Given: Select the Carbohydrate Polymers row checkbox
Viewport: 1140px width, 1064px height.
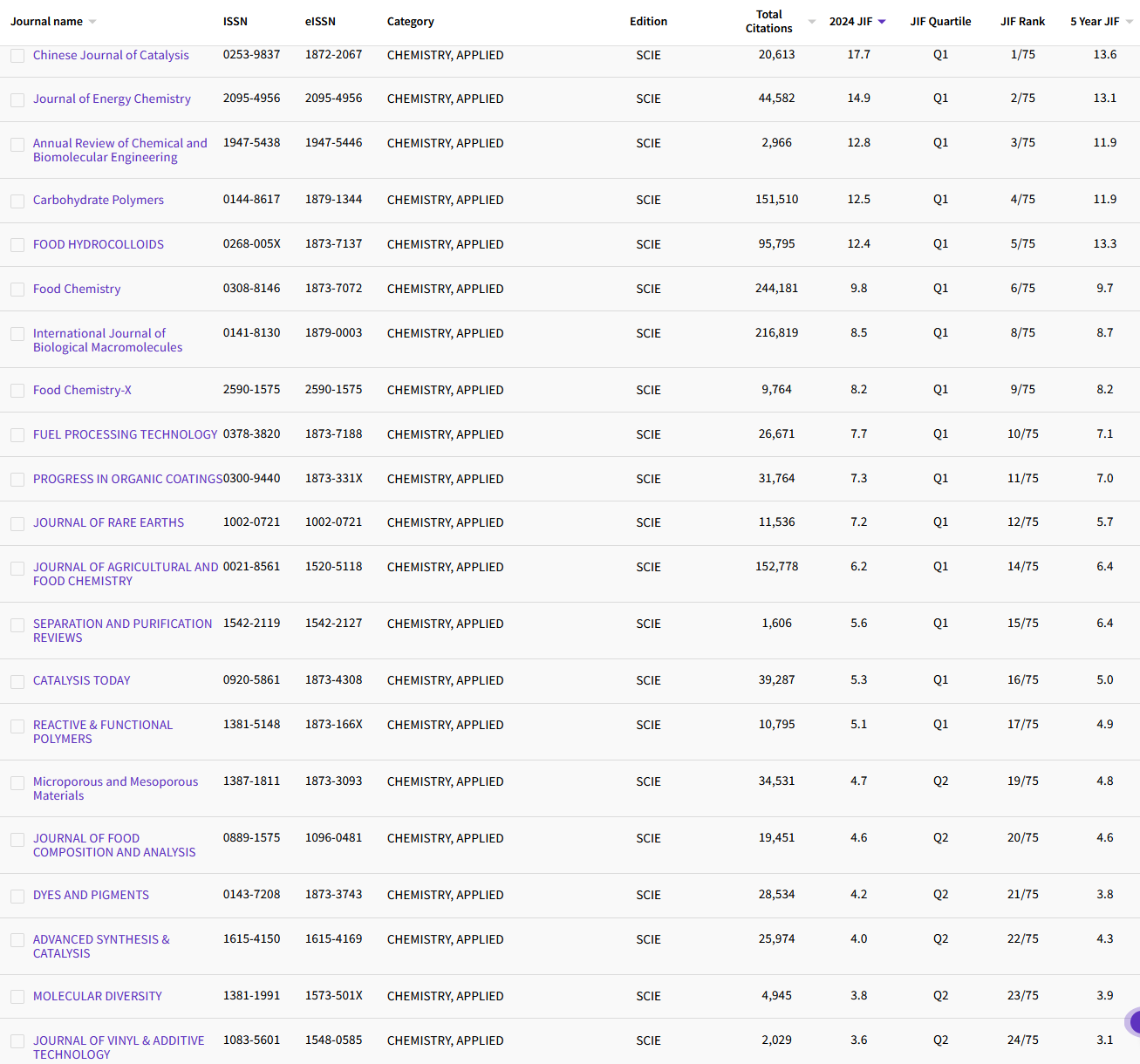Looking at the screenshot, I should point(17,201).
